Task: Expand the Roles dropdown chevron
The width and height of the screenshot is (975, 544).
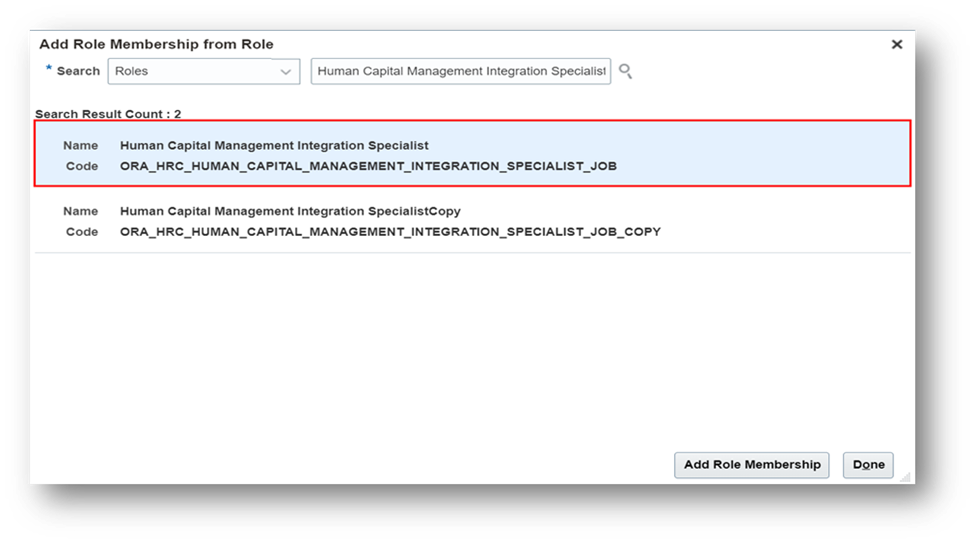Action: (285, 71)
